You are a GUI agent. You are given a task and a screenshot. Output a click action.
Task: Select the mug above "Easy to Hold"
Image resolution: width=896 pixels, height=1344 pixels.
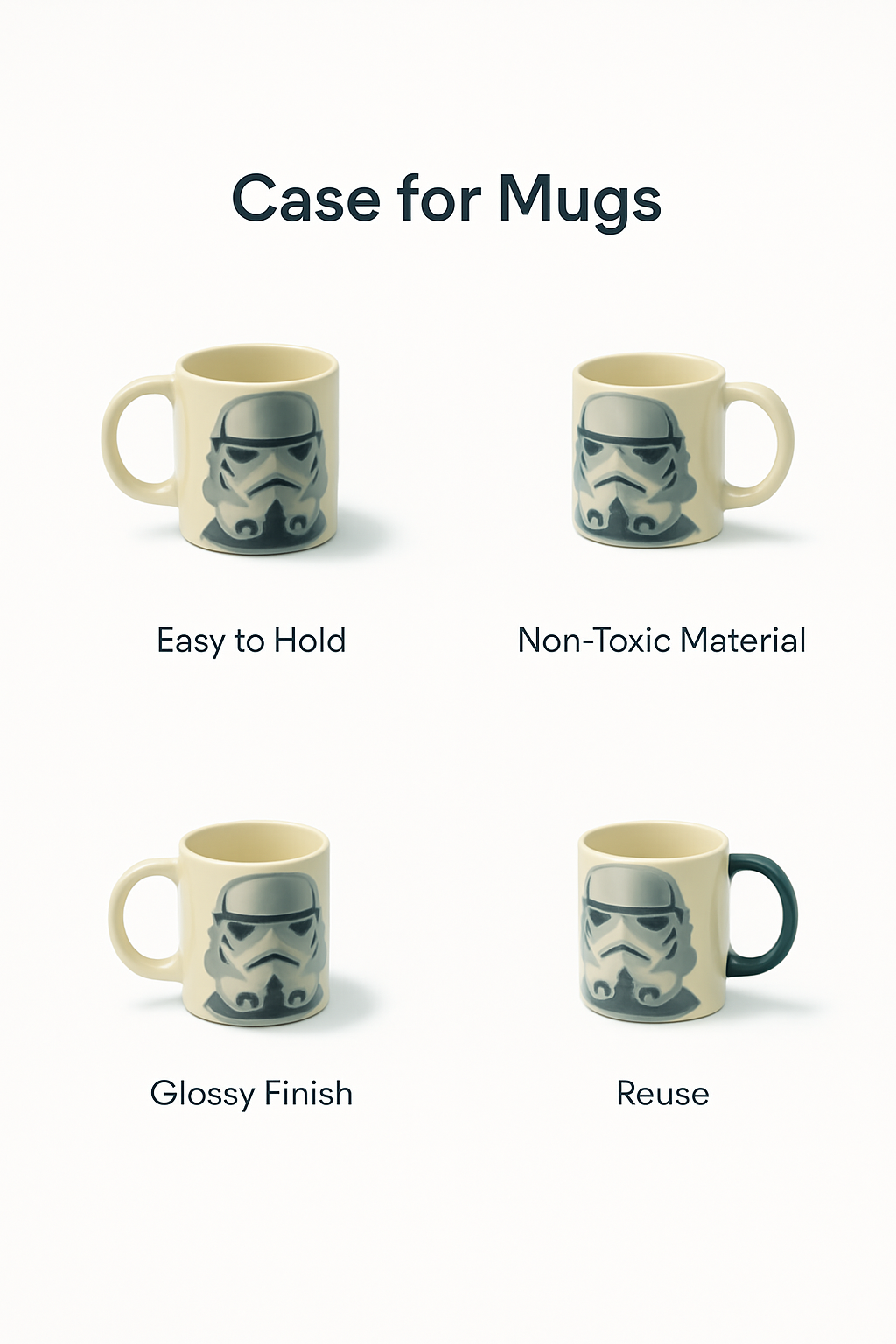pyautogui.click(x=220, y=449)
